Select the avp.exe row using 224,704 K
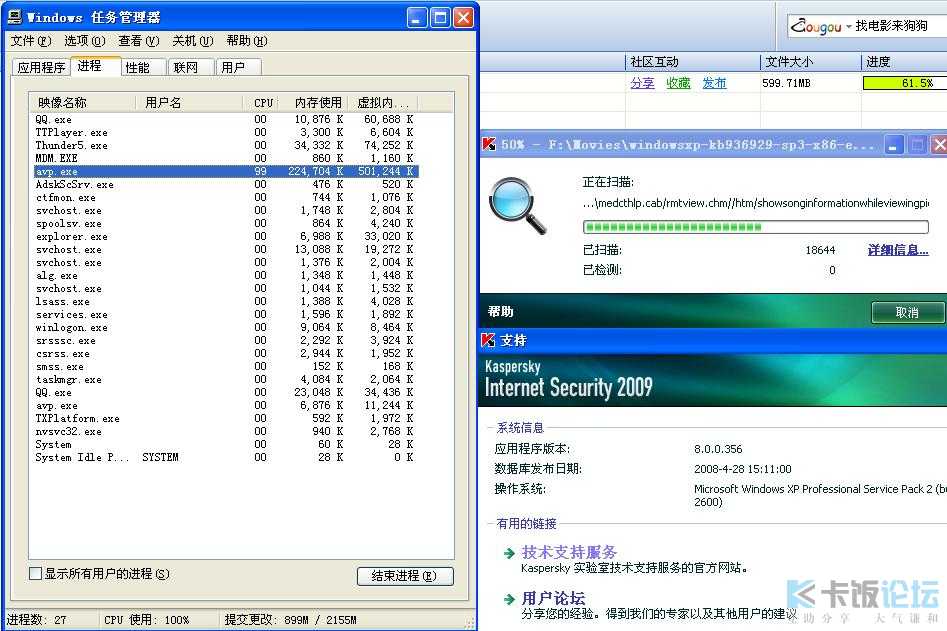 coord(225,171)
